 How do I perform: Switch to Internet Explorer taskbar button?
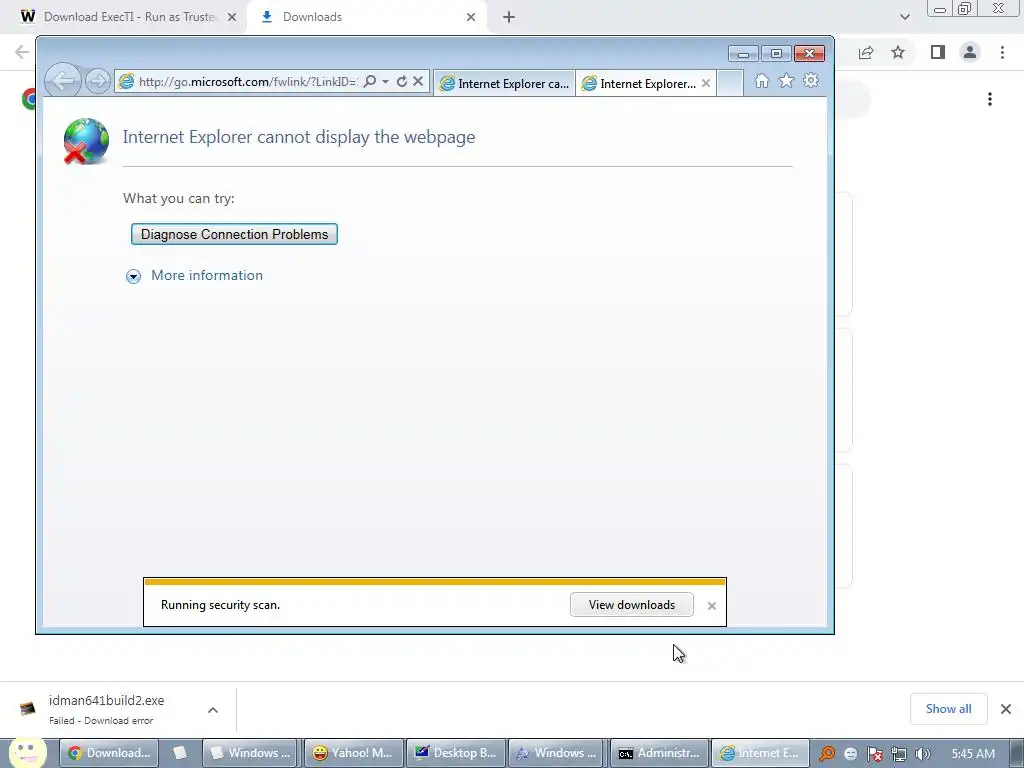pyautogui.click(x=760, y=753)
